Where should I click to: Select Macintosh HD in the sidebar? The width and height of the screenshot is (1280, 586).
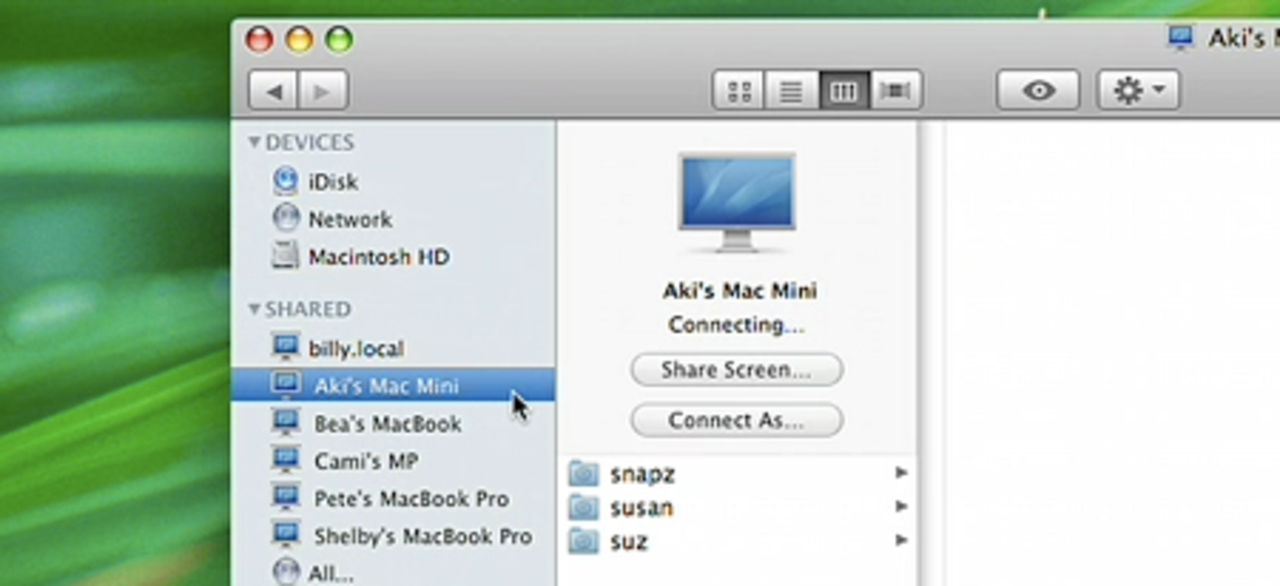tap(378, 257)
